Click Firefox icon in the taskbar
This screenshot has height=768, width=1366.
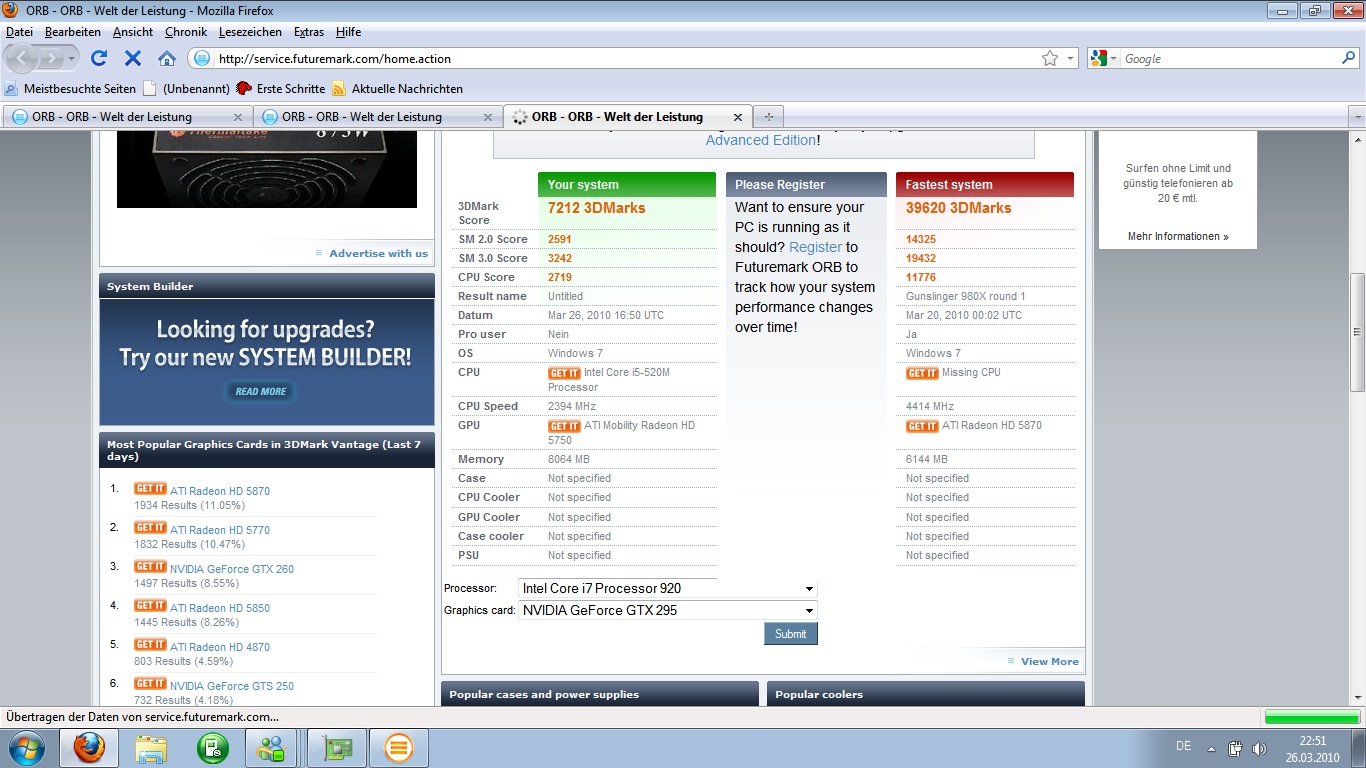(89, 748)
